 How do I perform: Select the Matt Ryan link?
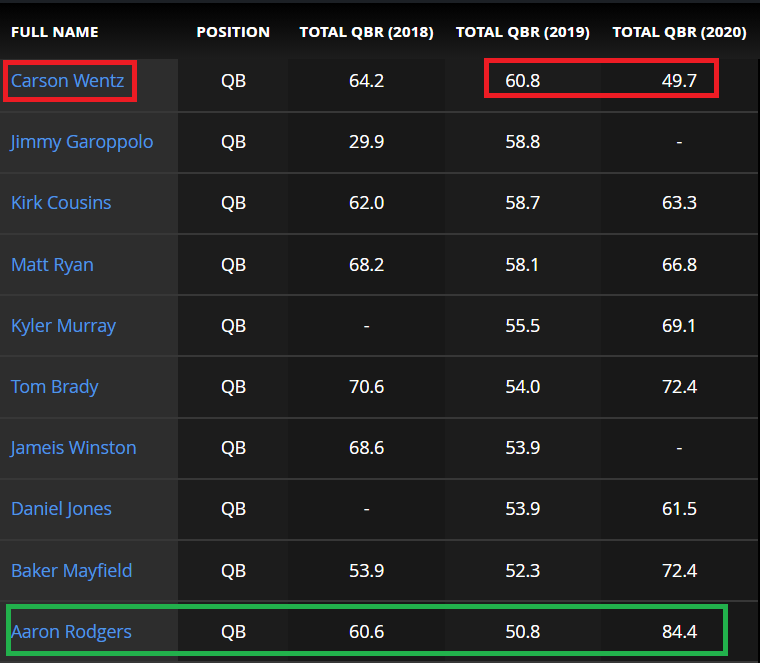52,265
